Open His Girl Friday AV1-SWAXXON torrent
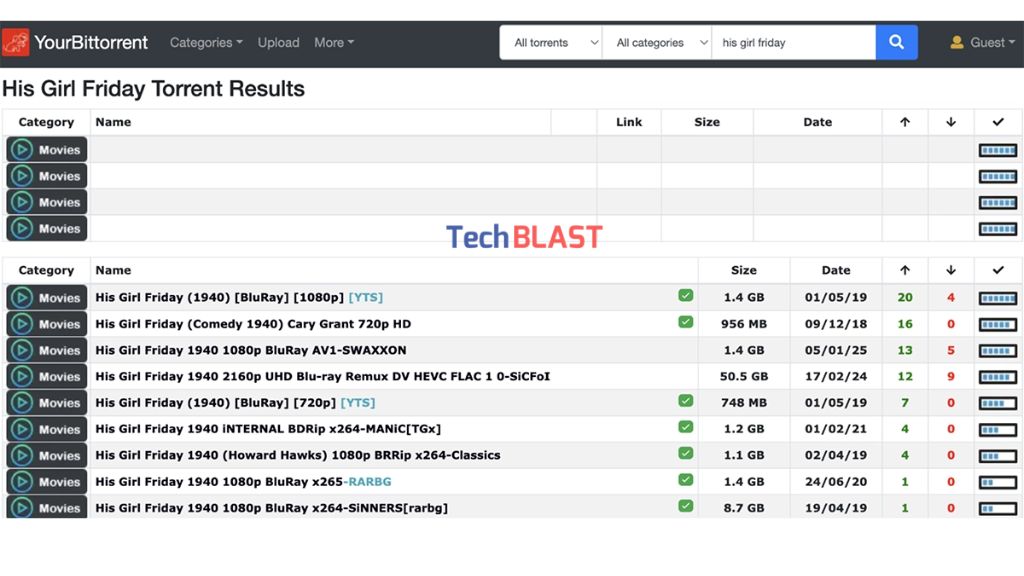Image resolution: width=1024 pixels, height=576 pixels. pos(251,350)
